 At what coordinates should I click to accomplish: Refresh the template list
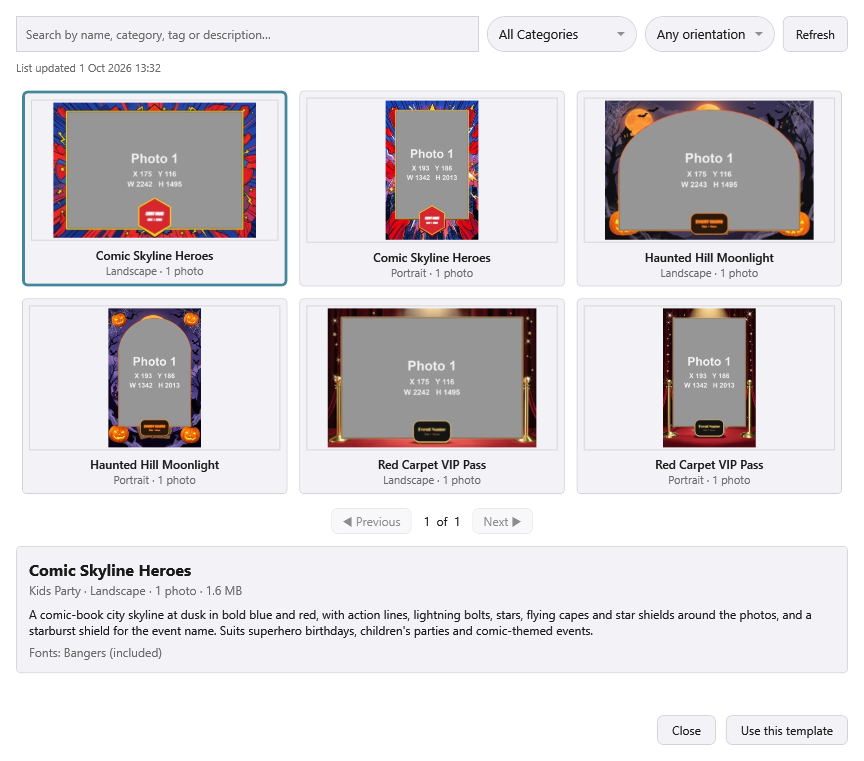(815, 34)
